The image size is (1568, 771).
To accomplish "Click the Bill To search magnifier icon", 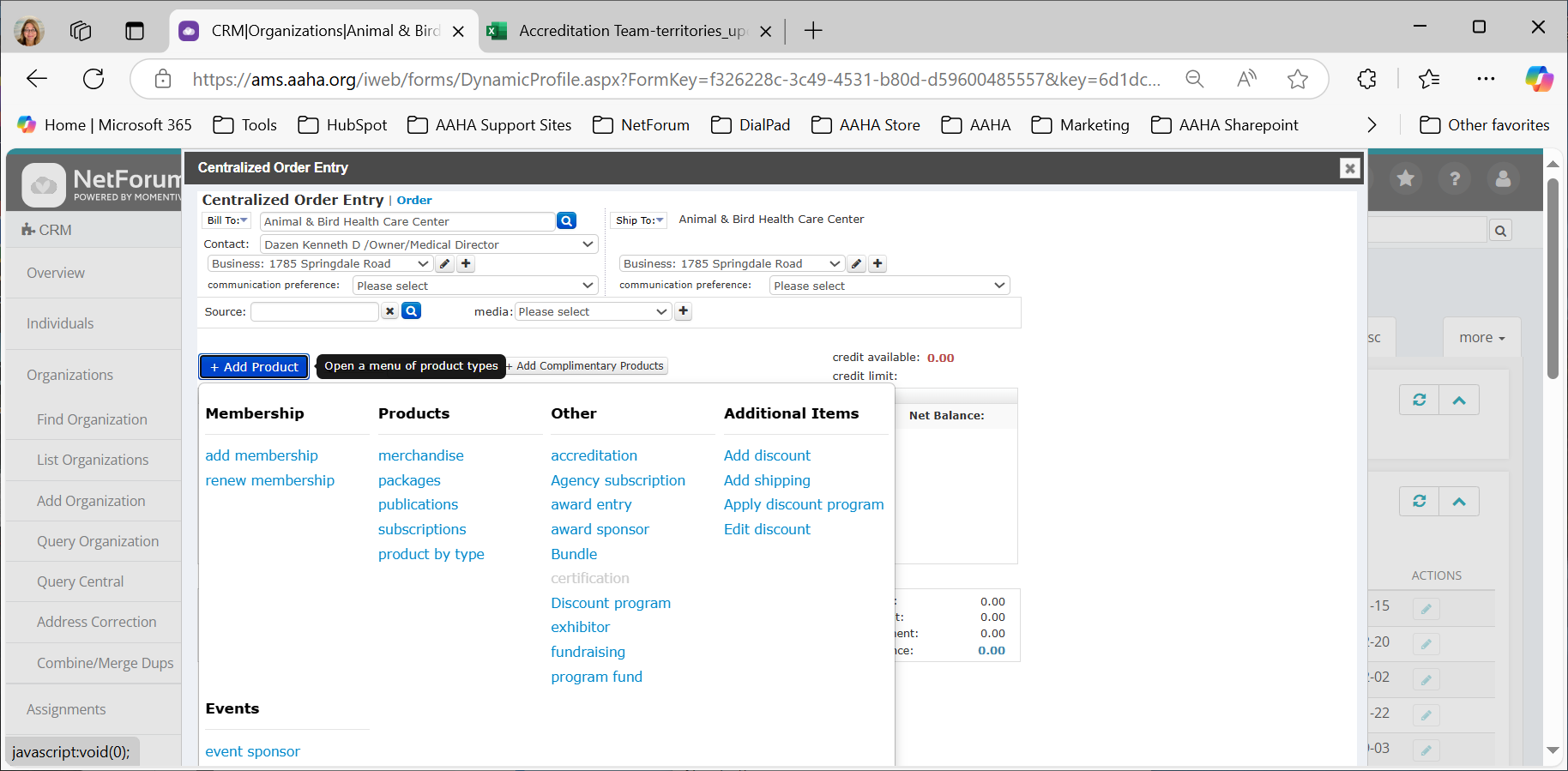I will 566,221.
